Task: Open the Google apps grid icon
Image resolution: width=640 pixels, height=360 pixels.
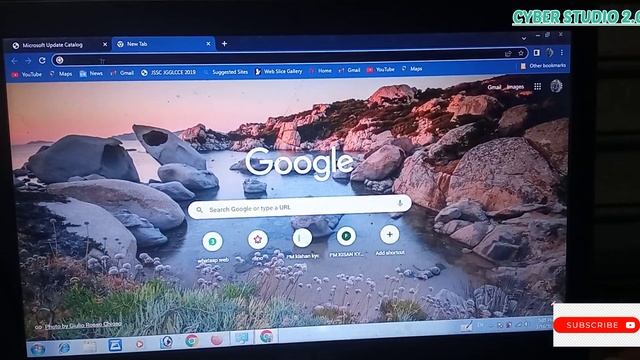Action: point(538,86)
